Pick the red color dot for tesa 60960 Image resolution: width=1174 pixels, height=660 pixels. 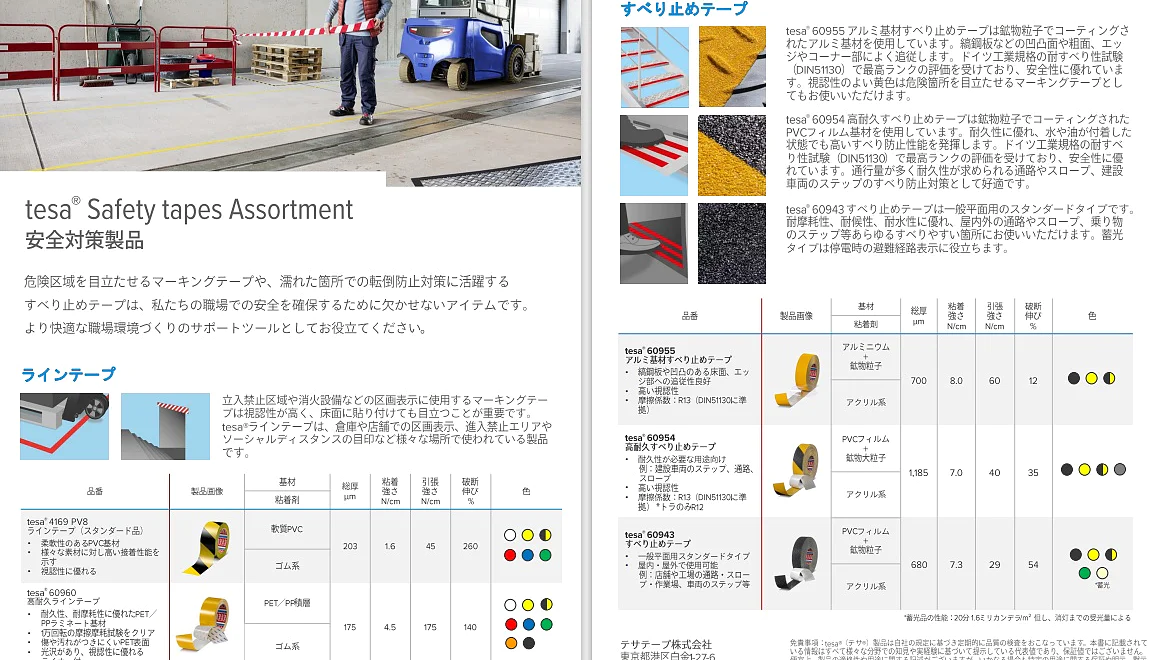coord(511,624)
